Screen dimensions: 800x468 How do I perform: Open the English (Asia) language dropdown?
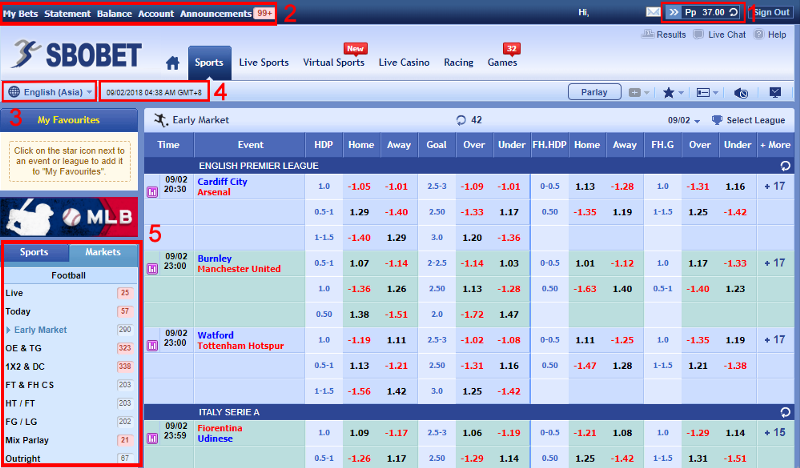click(49, 92)
